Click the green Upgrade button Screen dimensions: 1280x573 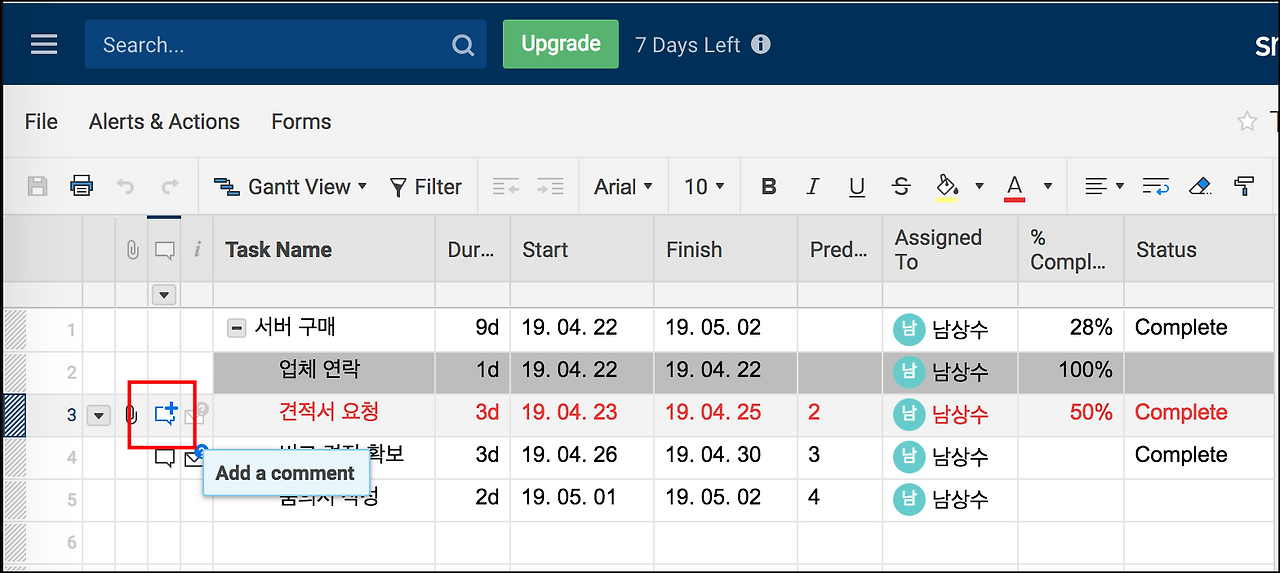(x=560, y=45)
